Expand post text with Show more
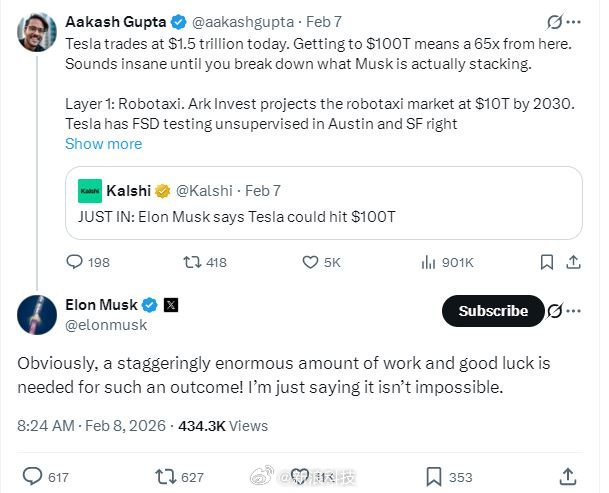609x493 pixels. [x=103, y=143]
